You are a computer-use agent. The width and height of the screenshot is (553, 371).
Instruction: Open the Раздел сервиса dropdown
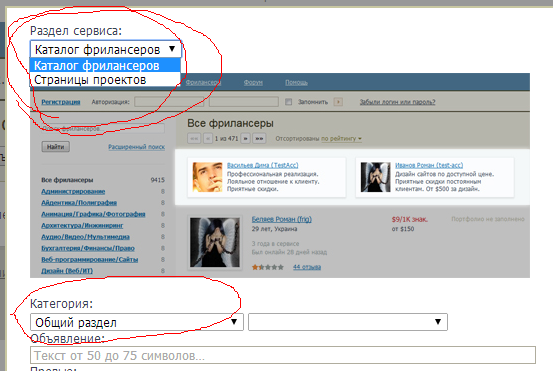pyautogui.click(x=106, y=49)
